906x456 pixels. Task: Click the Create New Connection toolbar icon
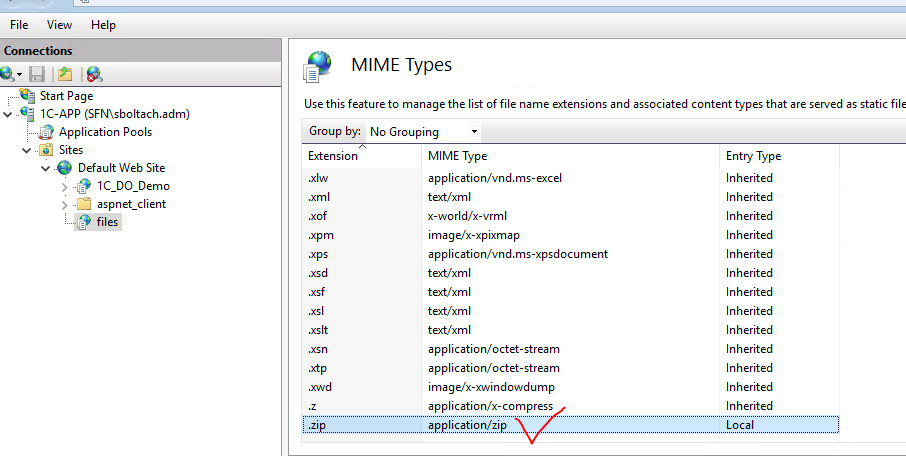(x=10, y=74)
